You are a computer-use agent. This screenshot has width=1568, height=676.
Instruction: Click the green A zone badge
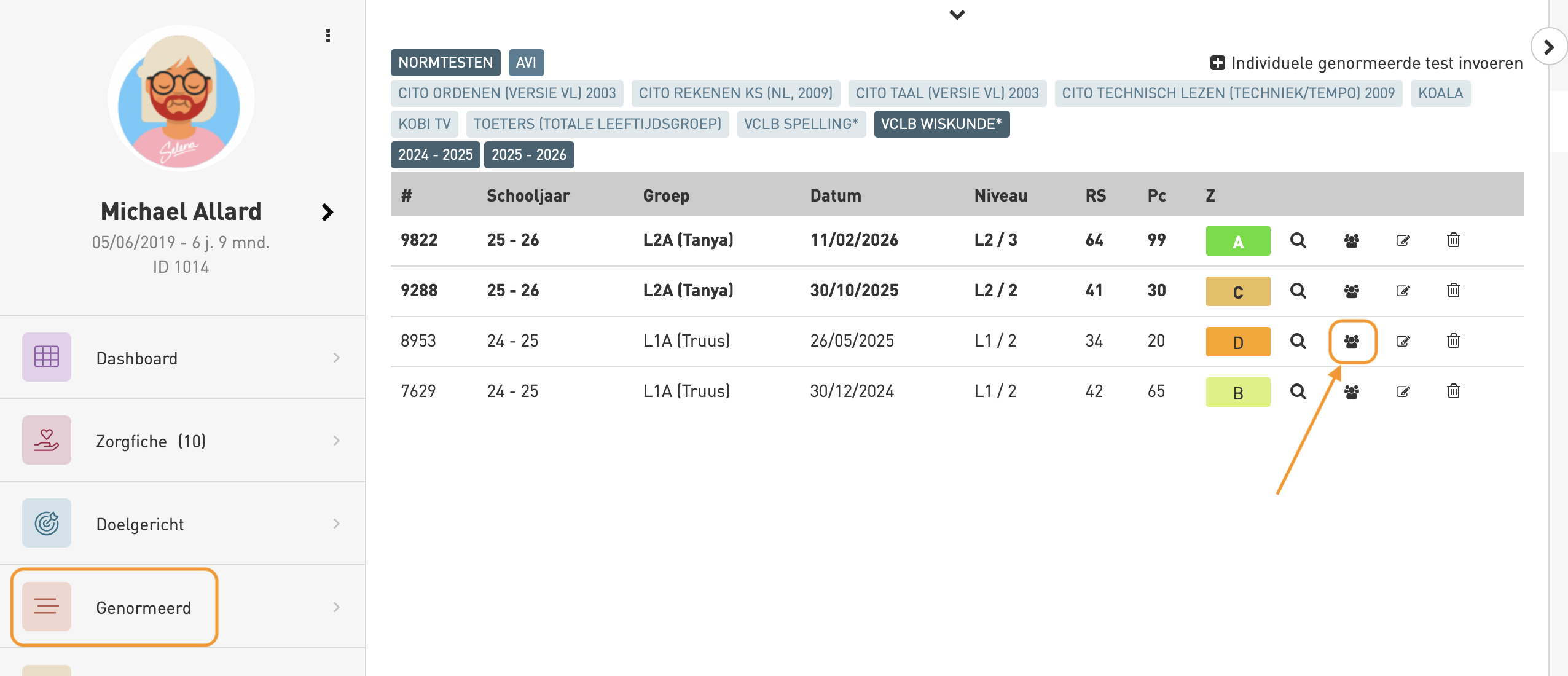click(x=1237, y=241)
